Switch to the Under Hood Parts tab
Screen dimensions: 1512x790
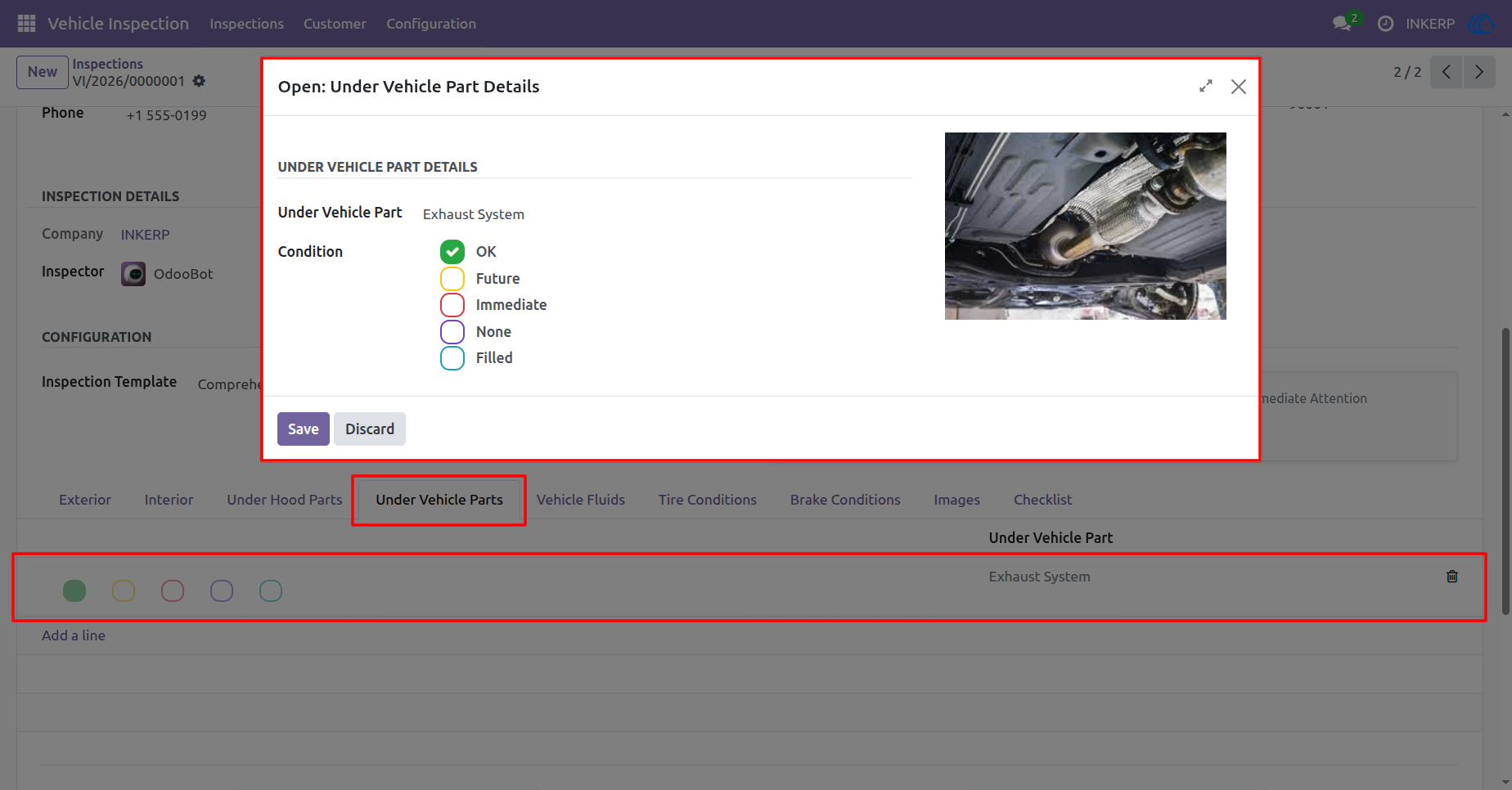[x=285, y=500]
